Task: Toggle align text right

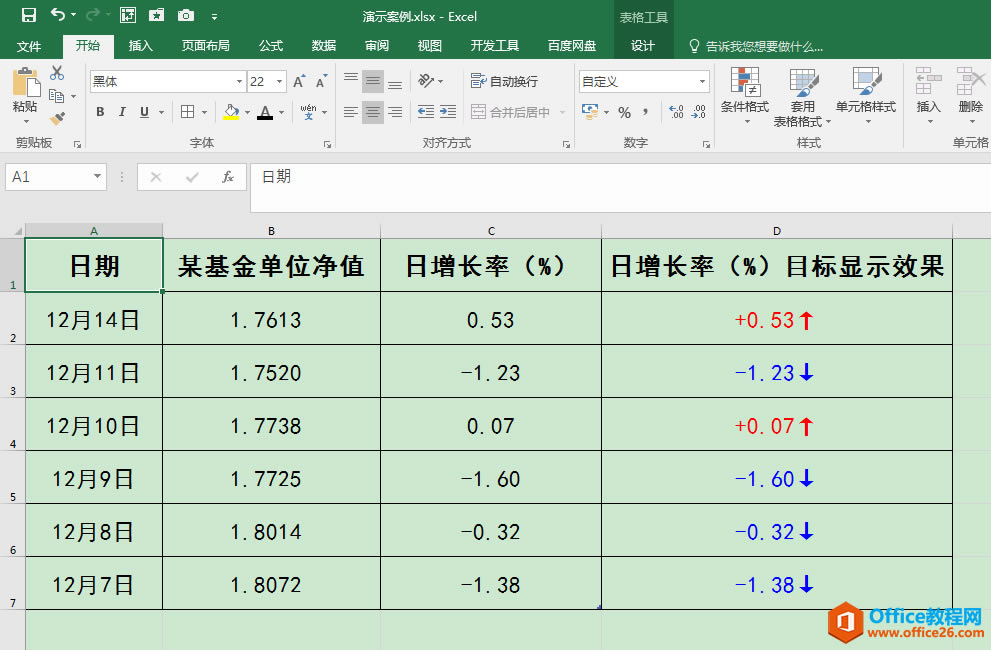Action: [x=395, y=112]
